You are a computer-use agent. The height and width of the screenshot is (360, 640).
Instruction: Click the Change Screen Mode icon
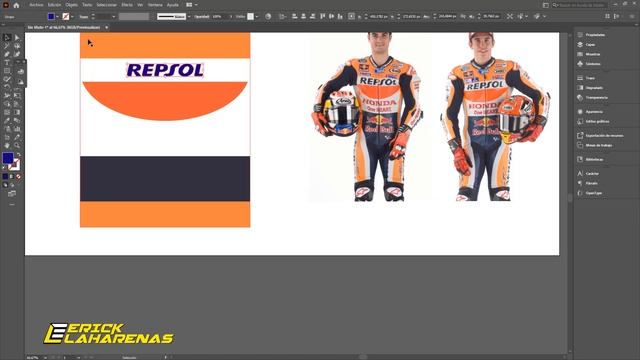(12, 194)
